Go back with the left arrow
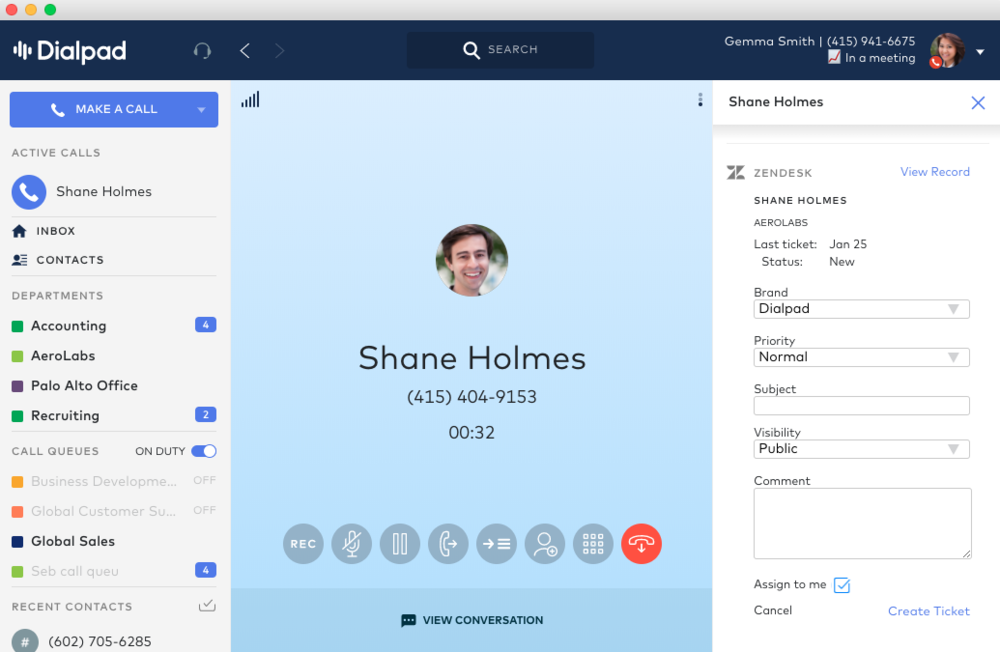 click(x=245, y=50)
